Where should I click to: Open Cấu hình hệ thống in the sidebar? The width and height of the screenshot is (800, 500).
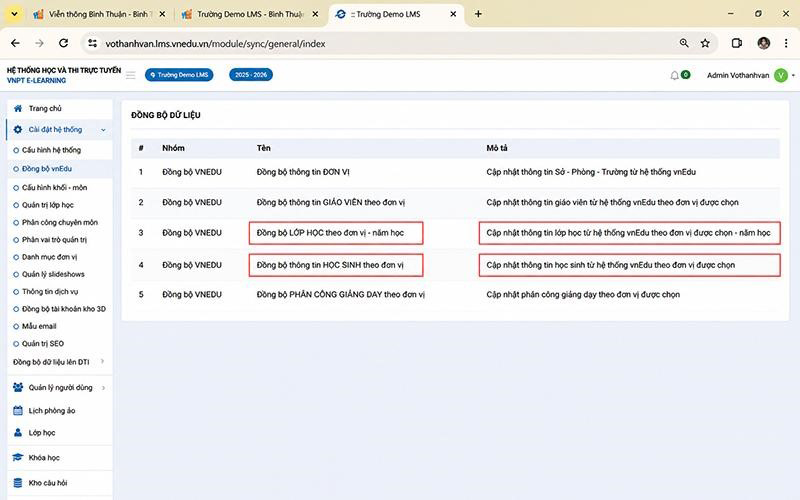click(51, 150)
